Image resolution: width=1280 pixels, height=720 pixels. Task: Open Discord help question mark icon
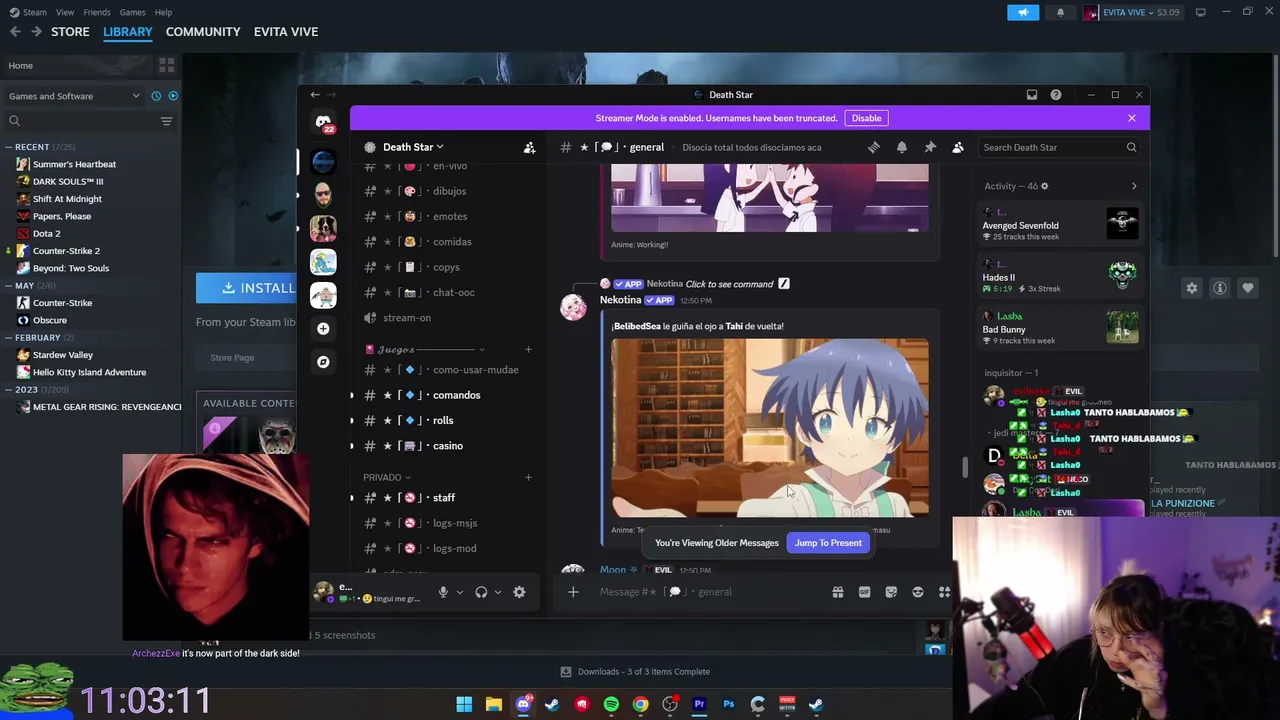point(1056,95)
